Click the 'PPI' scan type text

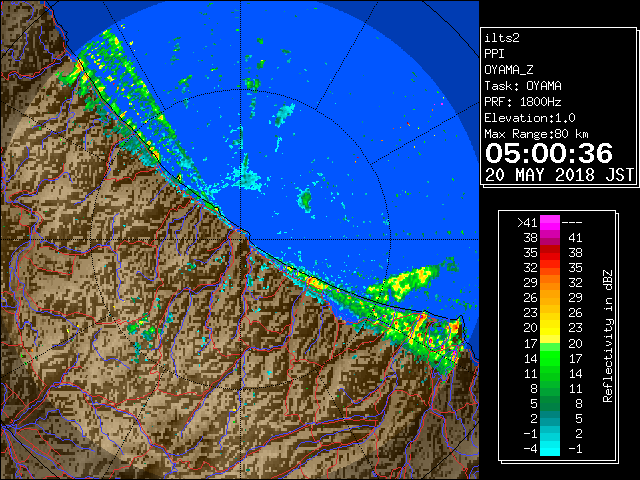(494, 54)
